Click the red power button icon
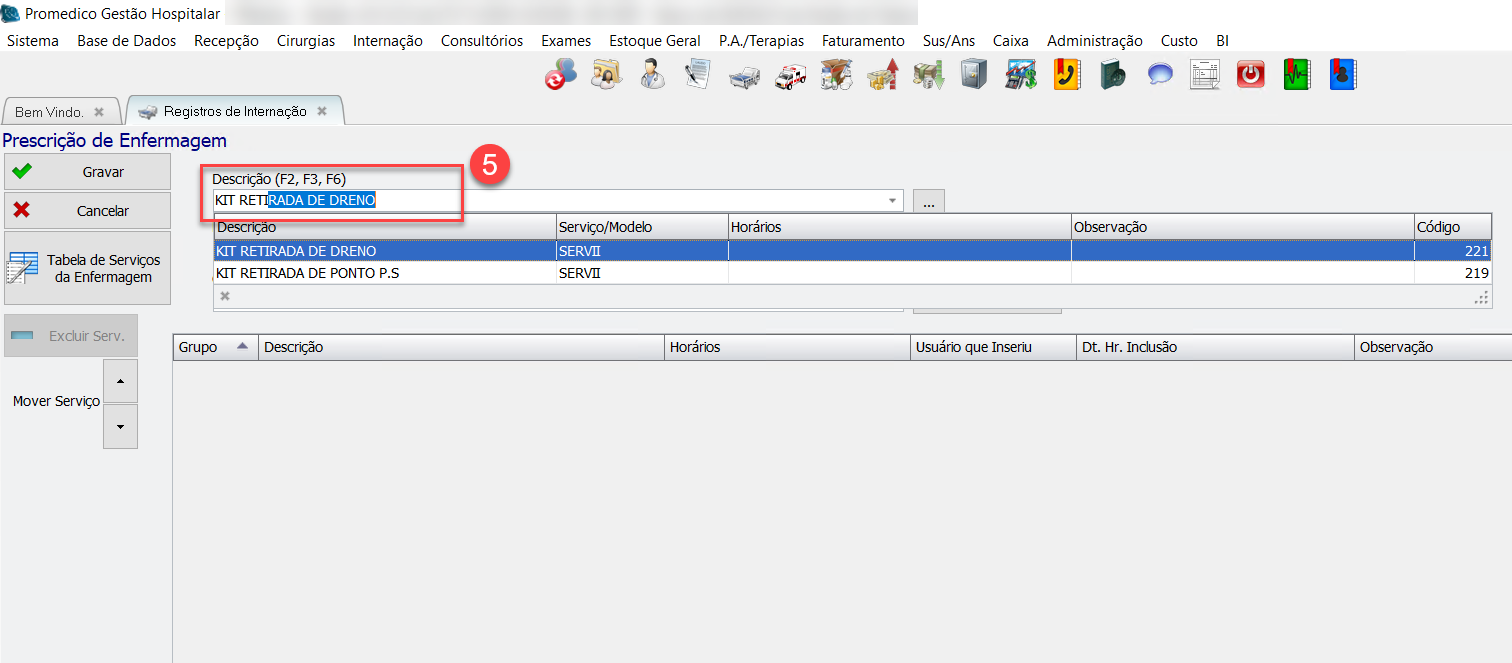The width and height of the screenshot is (1512, 663). tap(1250, 75)
